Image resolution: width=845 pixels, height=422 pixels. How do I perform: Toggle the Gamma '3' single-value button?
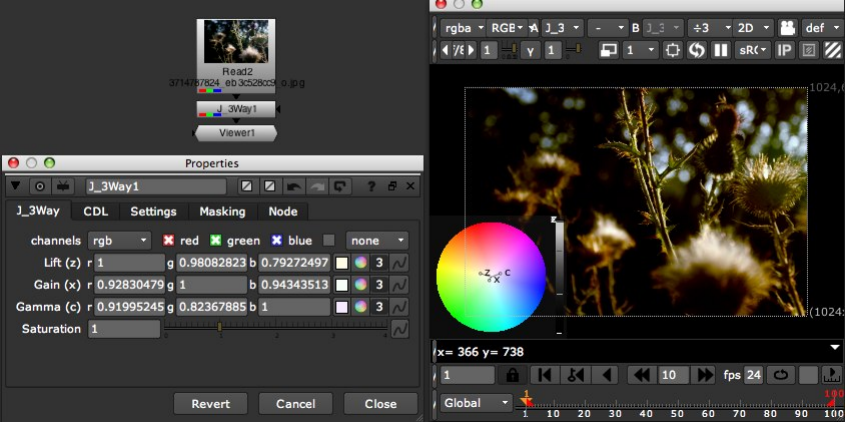click(x=380, y=307)
